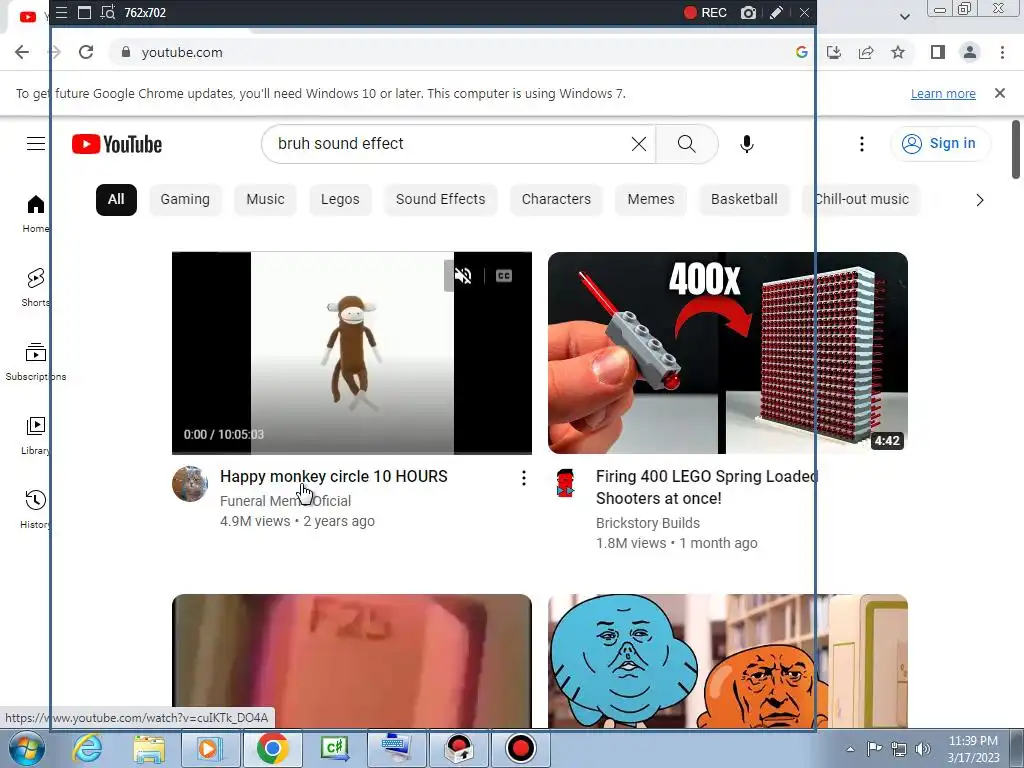Open Chrome three-dot menu
1024x768 pixels.
1002,52
